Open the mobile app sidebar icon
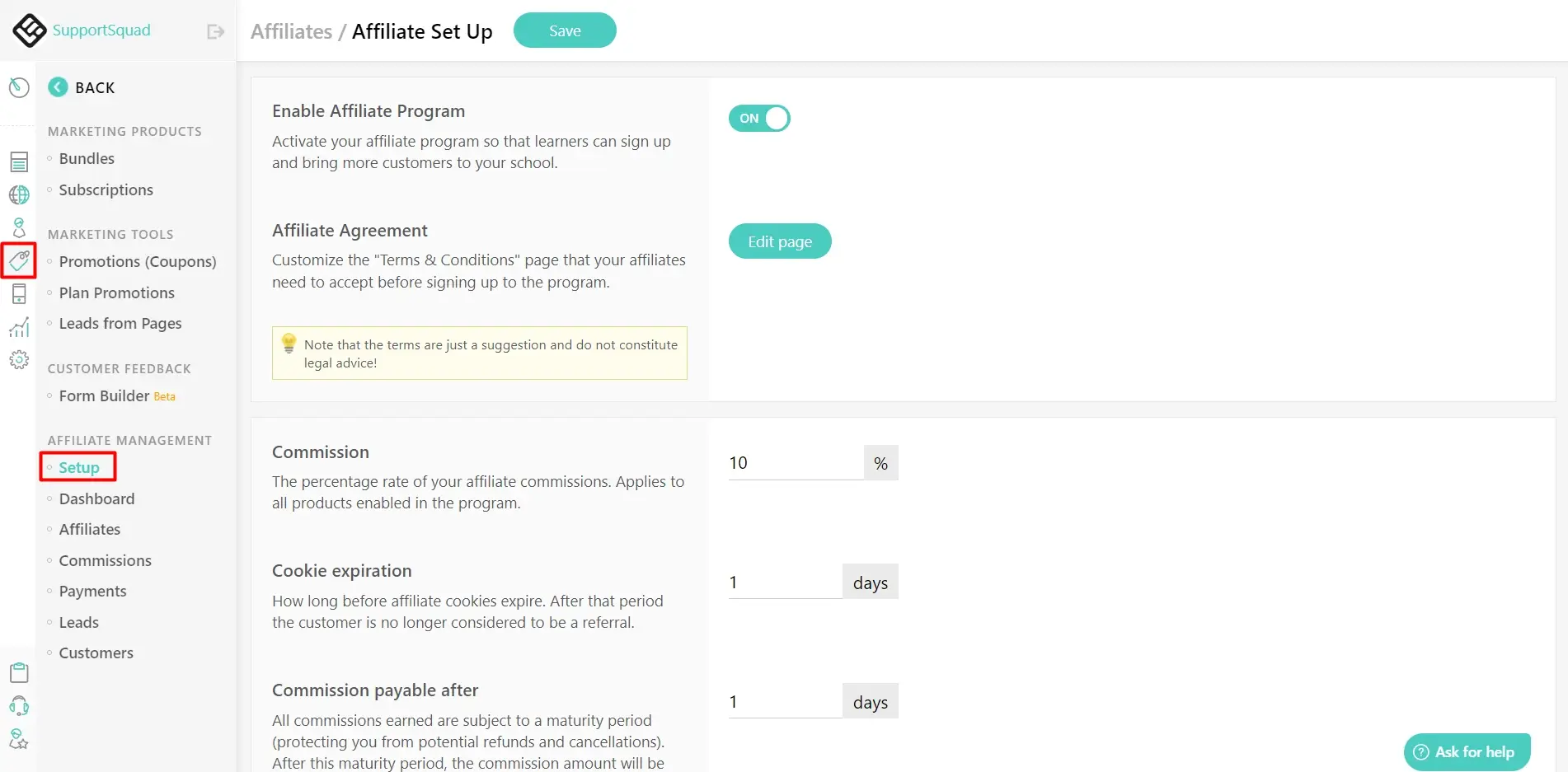The image size is (1568, 772). point(19,293)
